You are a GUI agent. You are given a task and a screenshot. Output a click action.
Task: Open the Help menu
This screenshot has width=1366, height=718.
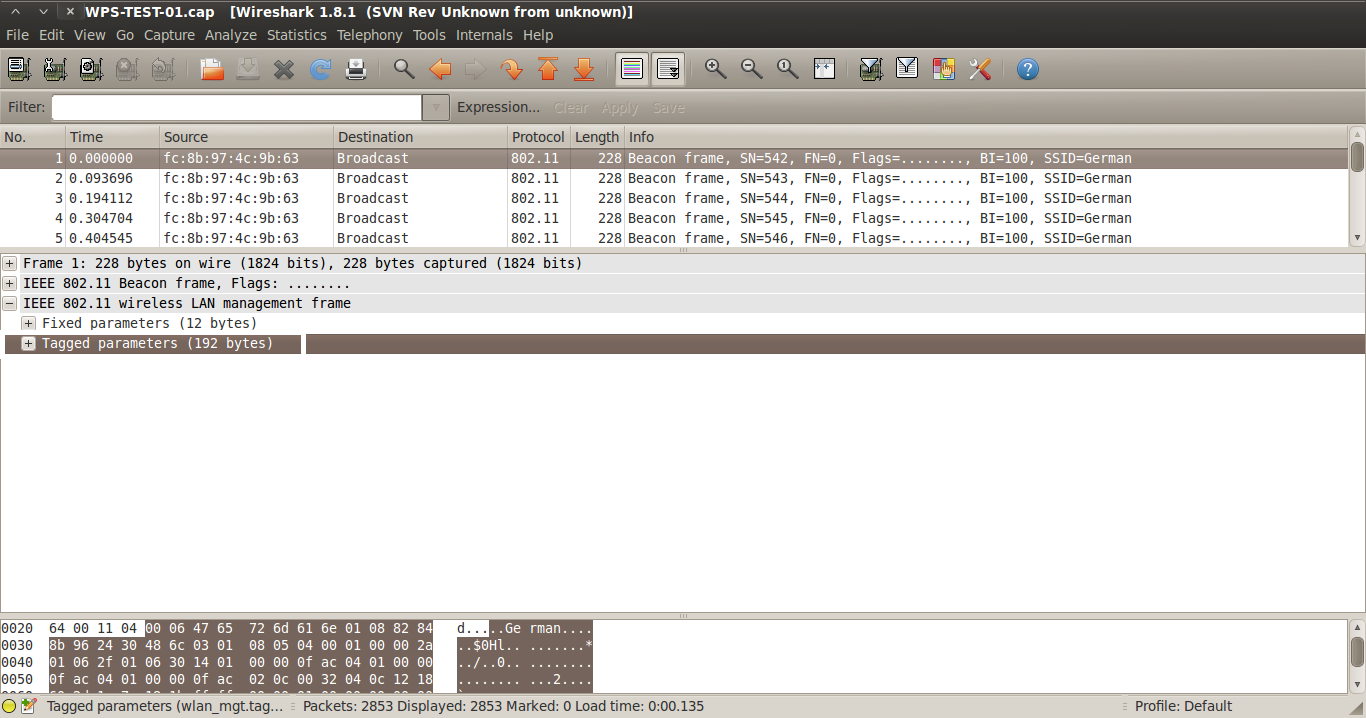[538, 35]
